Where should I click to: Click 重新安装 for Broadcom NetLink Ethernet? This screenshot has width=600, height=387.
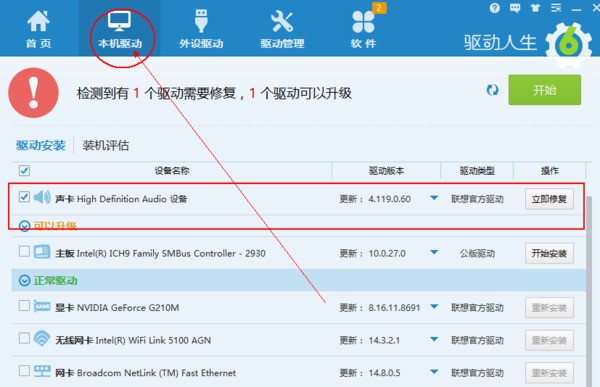coord(549,373)
